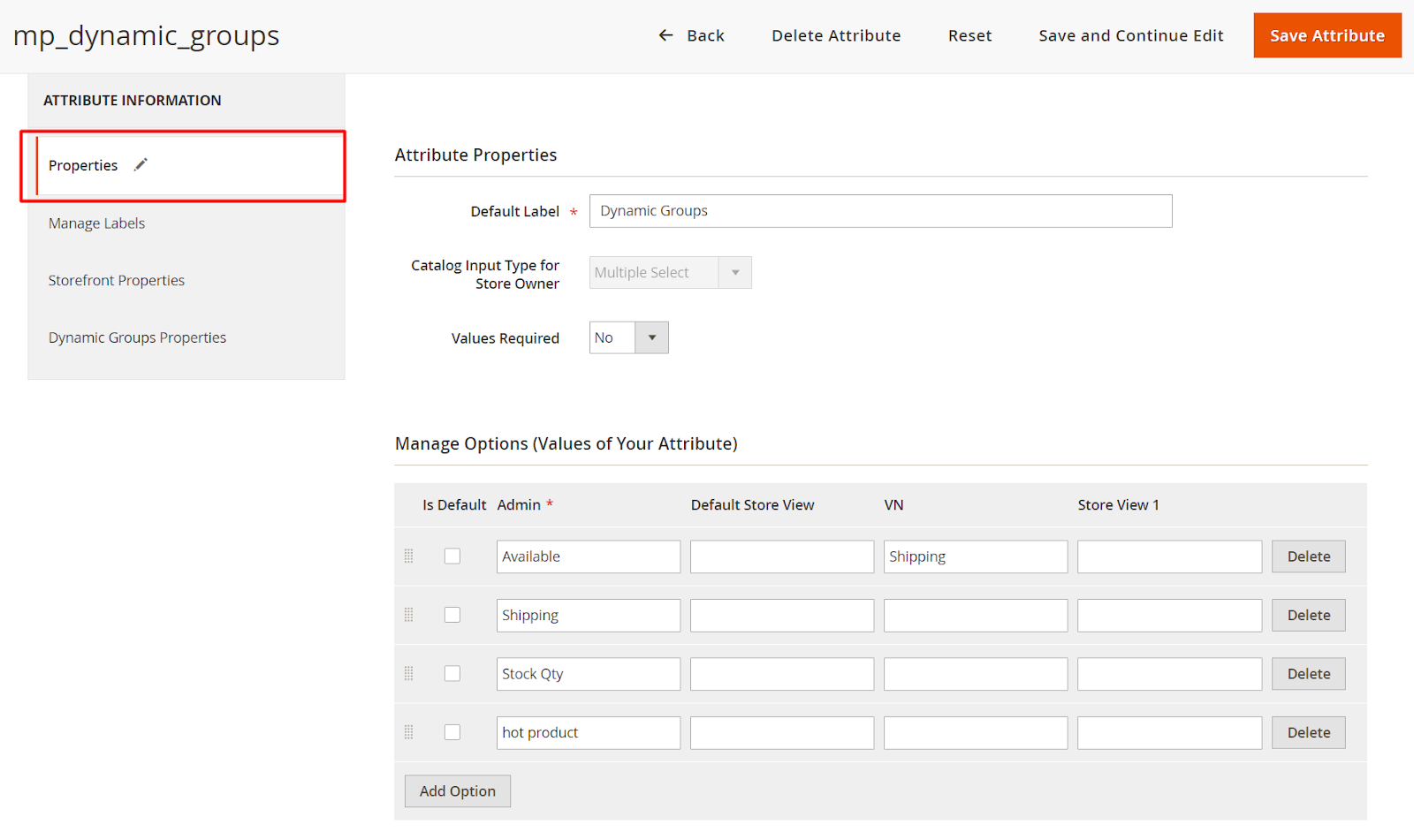Click the pencil icon beside Properties
Image resolution: width=1414 pixels, height=840 pixels.
141,164
